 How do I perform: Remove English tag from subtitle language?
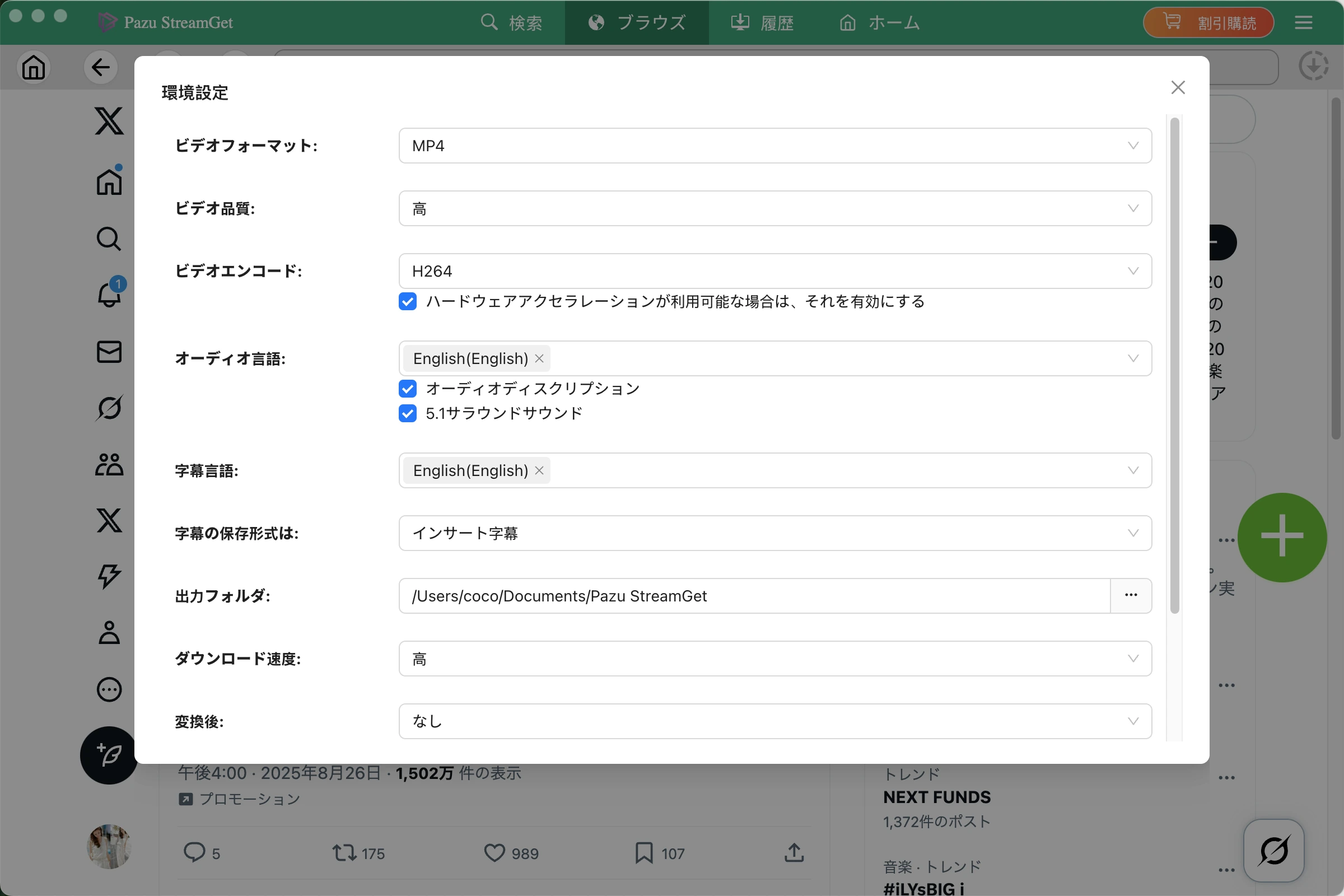click(x=539, y=470)
